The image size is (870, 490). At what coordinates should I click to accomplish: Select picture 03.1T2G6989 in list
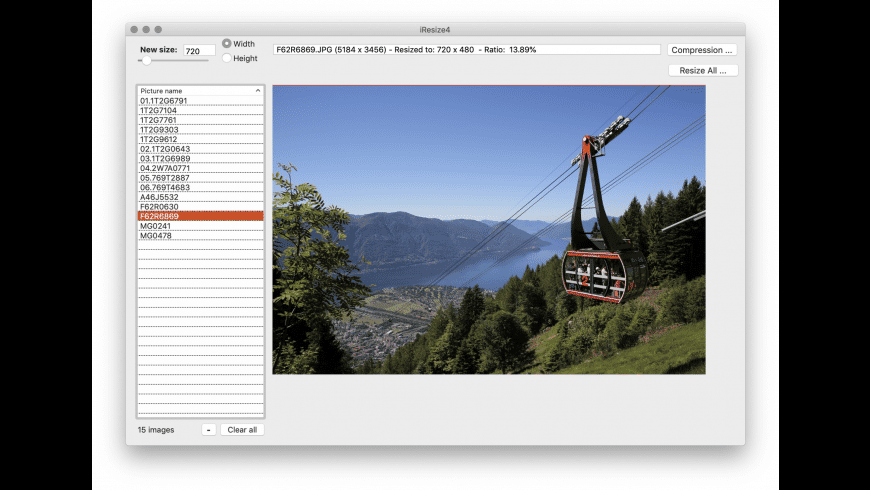[x=200, y=158]
